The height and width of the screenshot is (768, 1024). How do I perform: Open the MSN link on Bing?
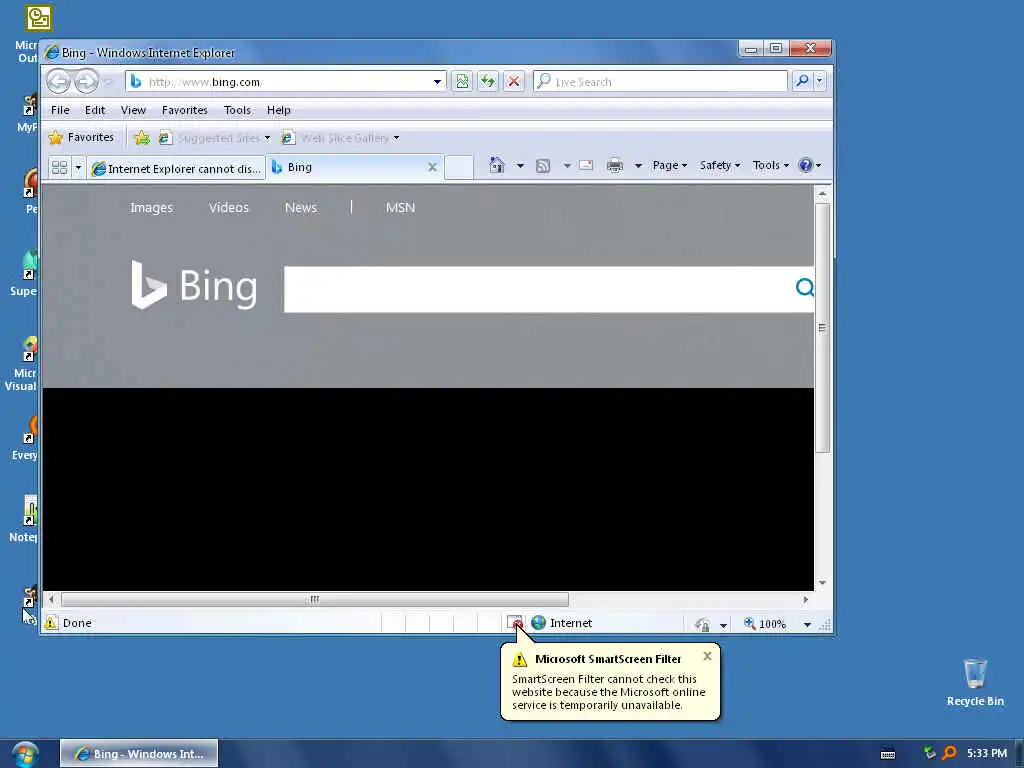tap(400, 207)
